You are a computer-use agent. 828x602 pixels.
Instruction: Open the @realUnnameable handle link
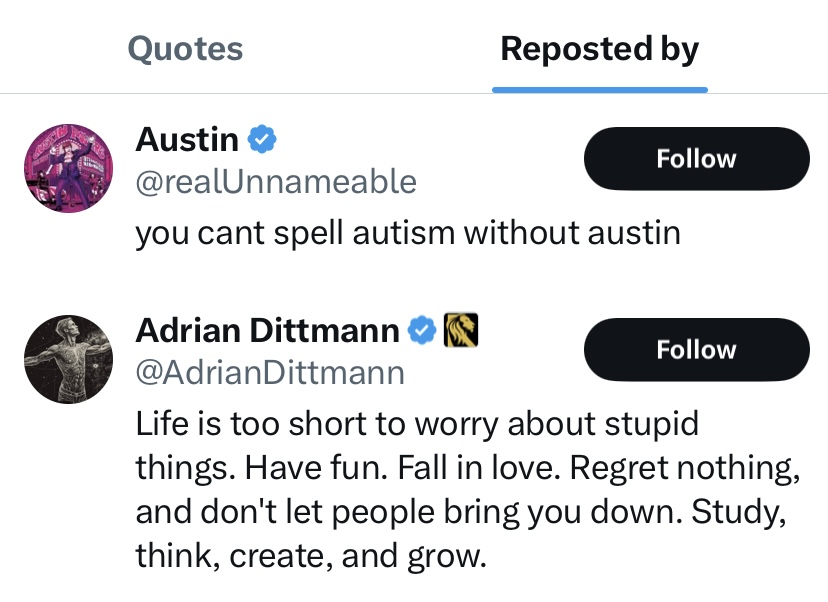tap(275, 182)
